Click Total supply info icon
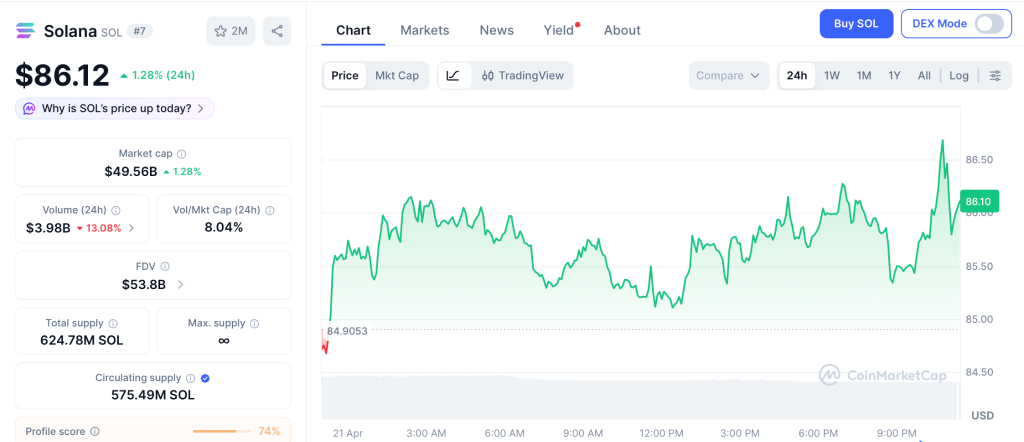The height and width of the screenshot is (442, 1024). coord(113,324)
